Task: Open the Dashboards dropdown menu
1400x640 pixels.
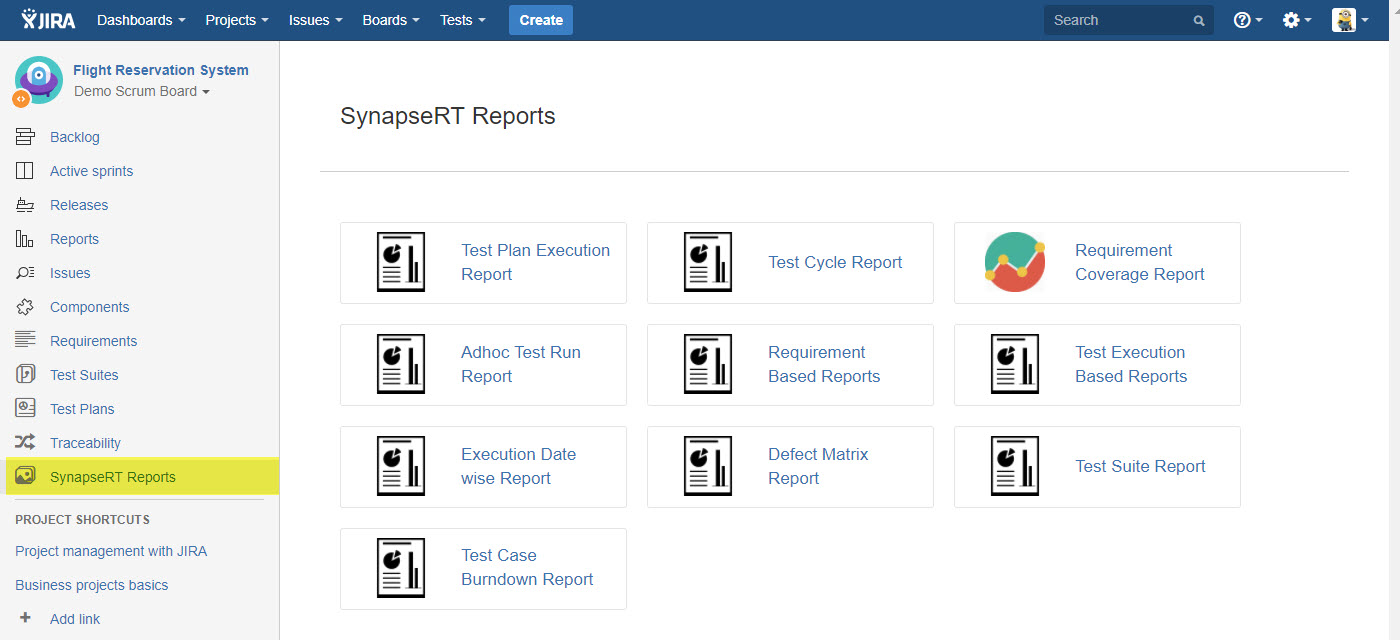Action: [x=141, y=20]
